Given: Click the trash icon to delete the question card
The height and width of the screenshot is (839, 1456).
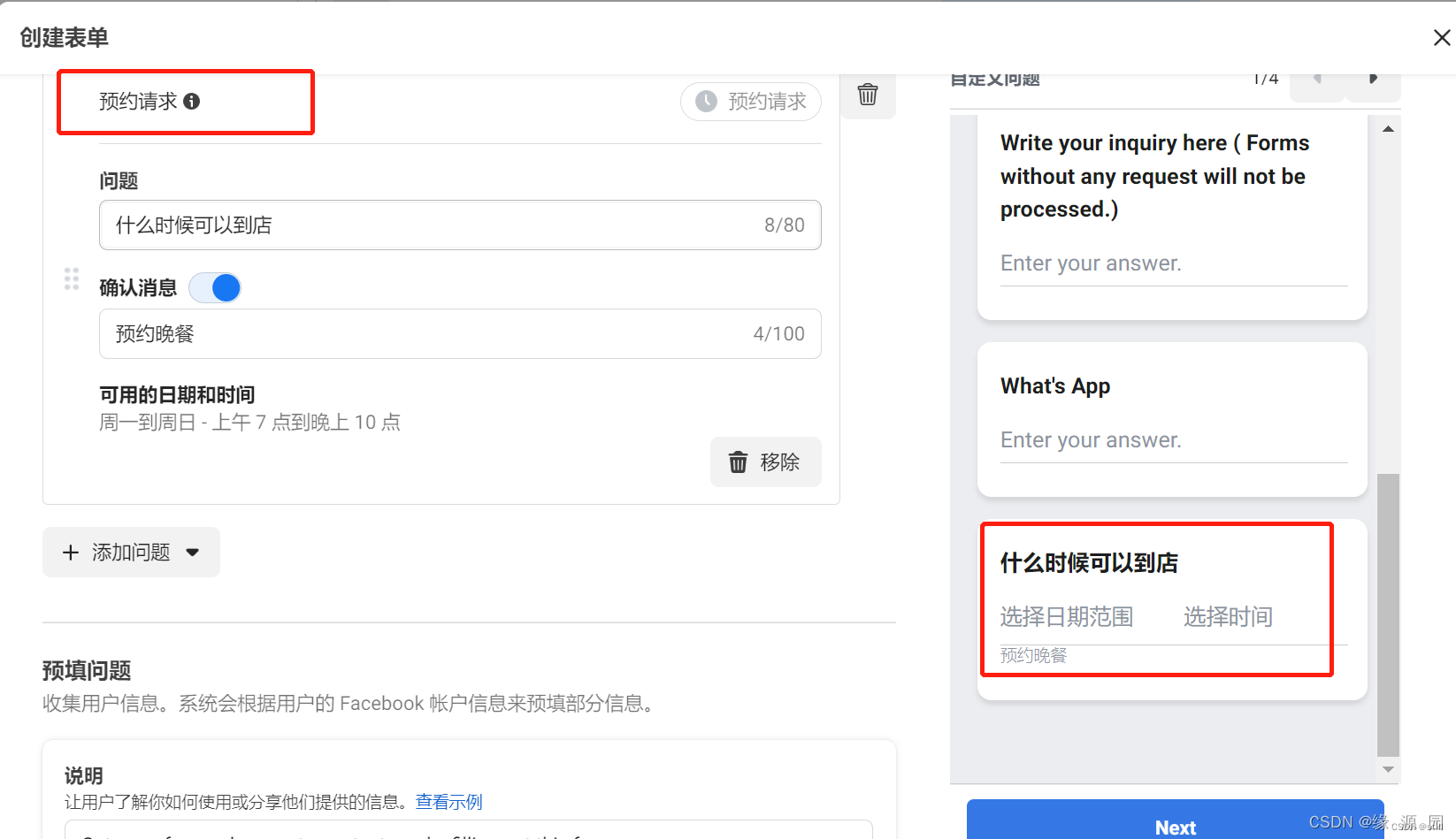Looking at the screenshot, I should [x=867, y=94].
